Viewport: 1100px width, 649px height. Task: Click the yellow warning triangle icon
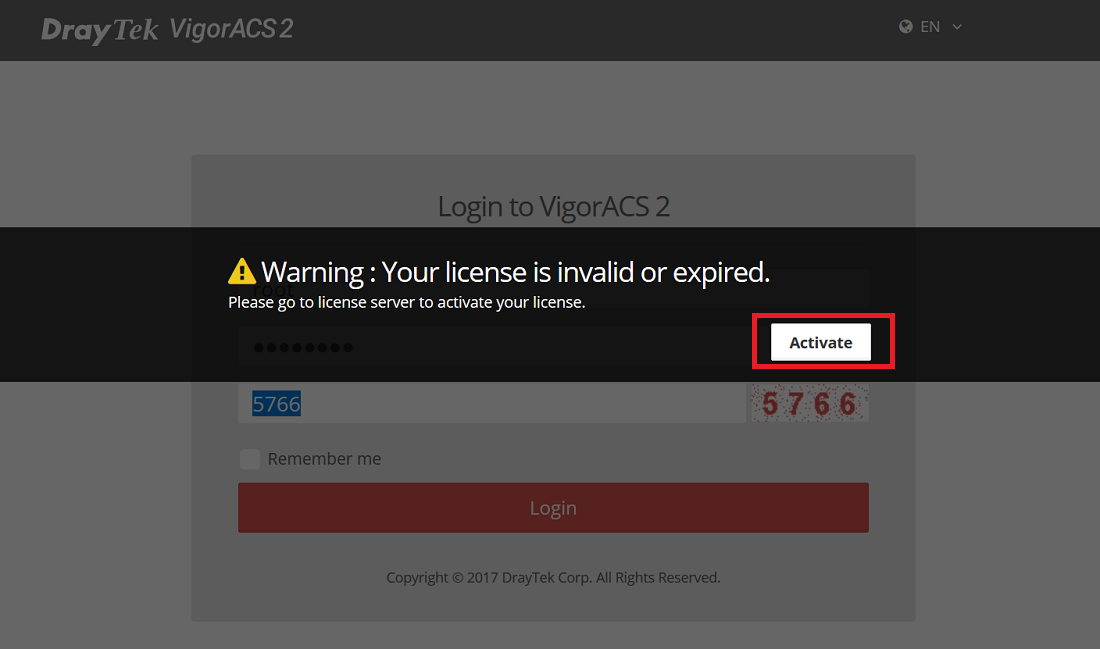coord(241,272)
